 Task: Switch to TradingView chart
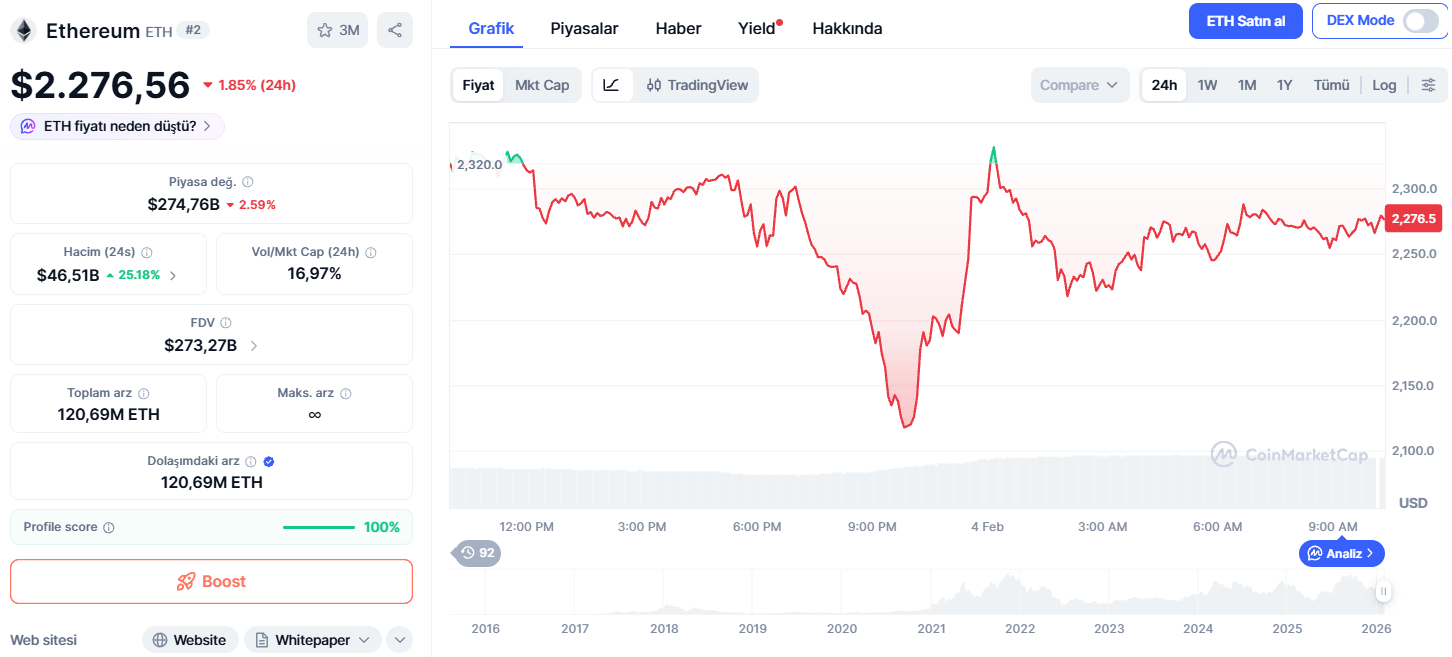pyautogui.click(x=697, y=85)
